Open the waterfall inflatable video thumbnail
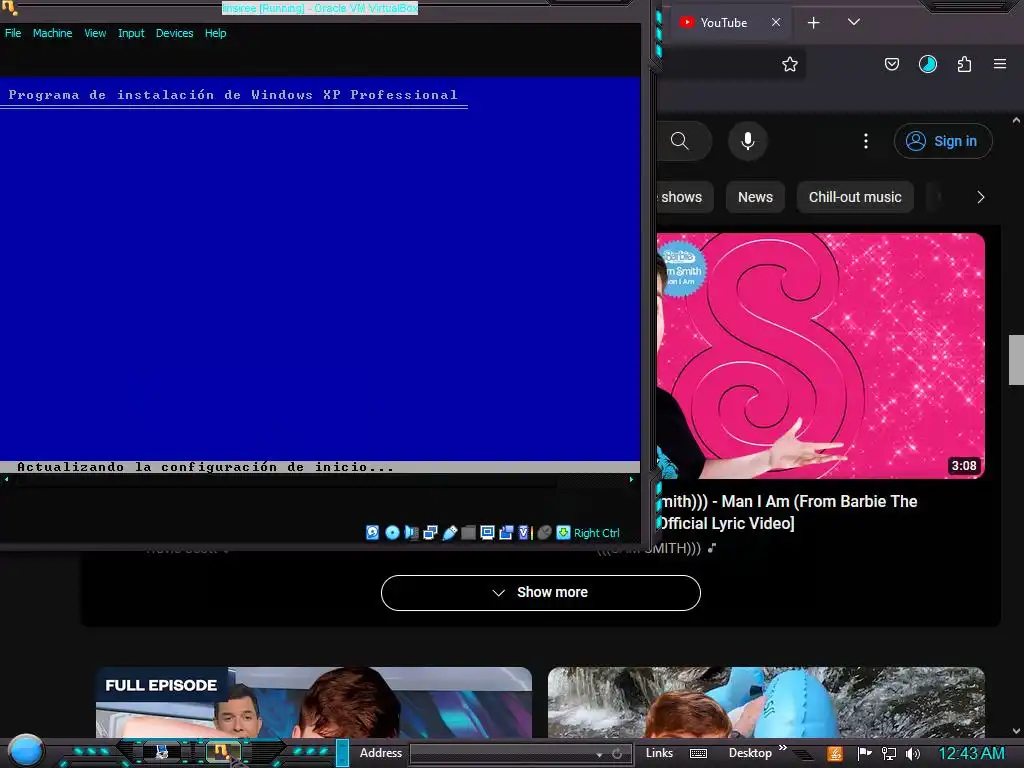This screenshot has width=1024, height=768. tap(766, 702)
